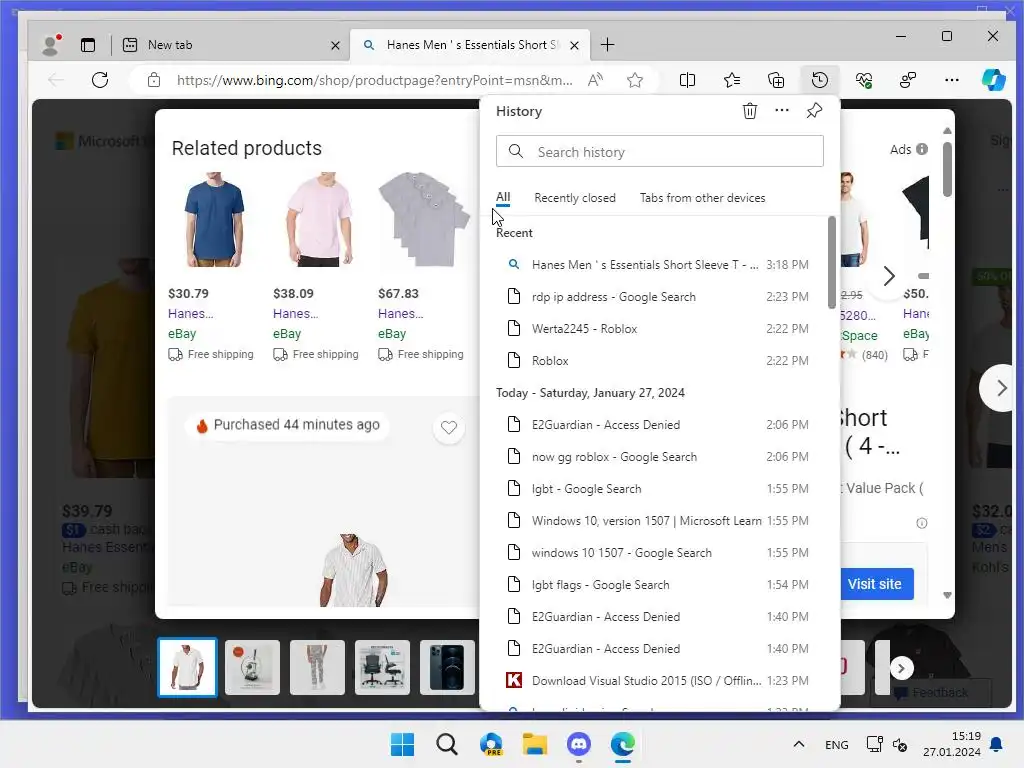Advance thumbnail strip arrow
1024x768 pixels.
pos(901,668)
